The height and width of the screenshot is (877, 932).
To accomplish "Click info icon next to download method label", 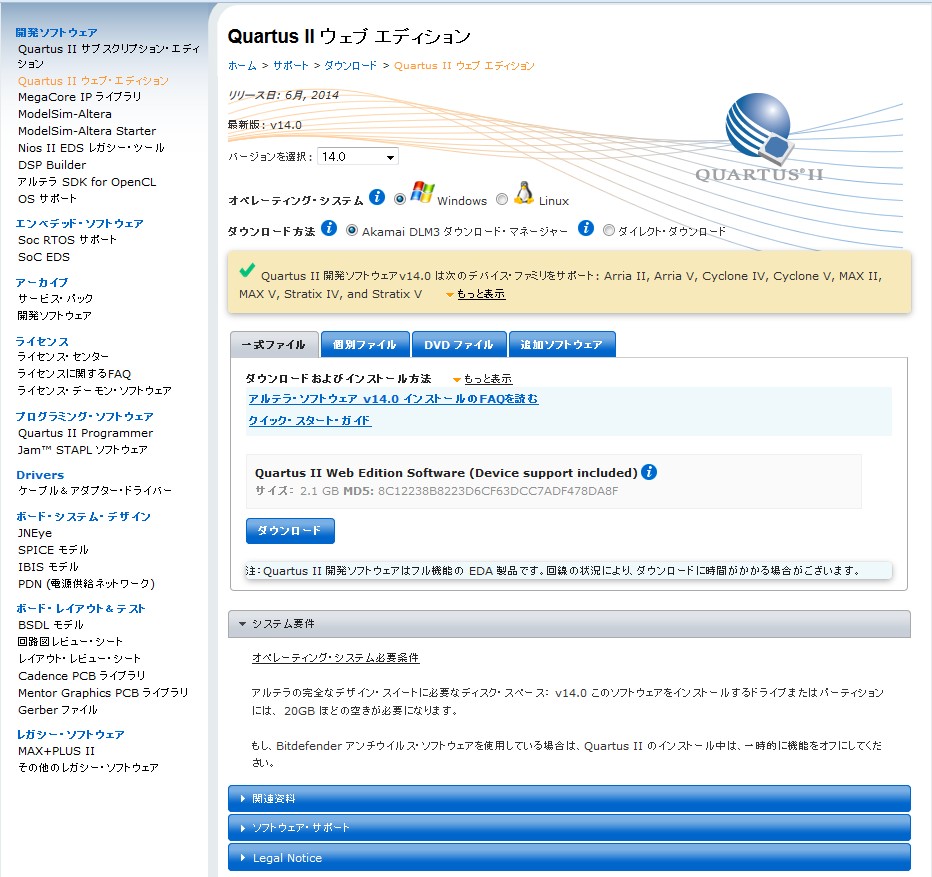I will tap(329, 228).
